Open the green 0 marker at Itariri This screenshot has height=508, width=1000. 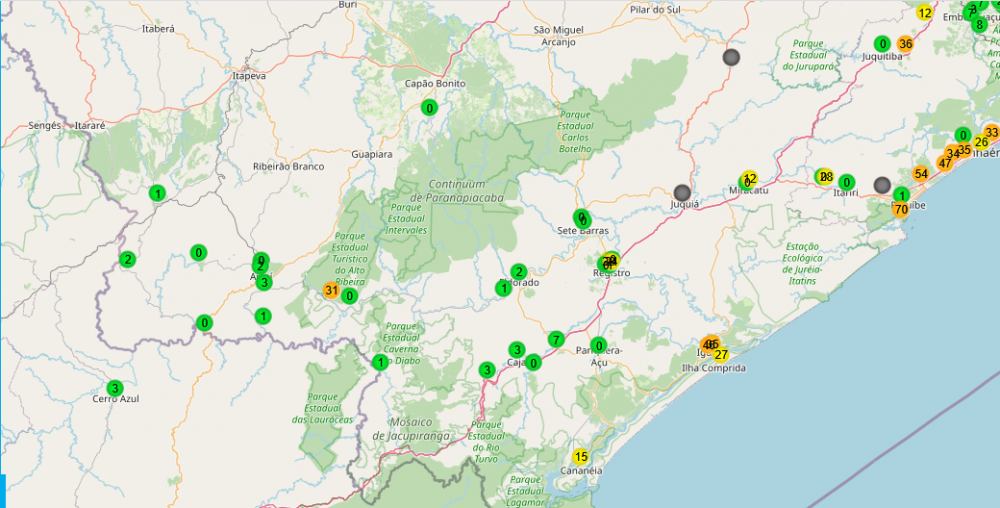[x=846, y=182]
